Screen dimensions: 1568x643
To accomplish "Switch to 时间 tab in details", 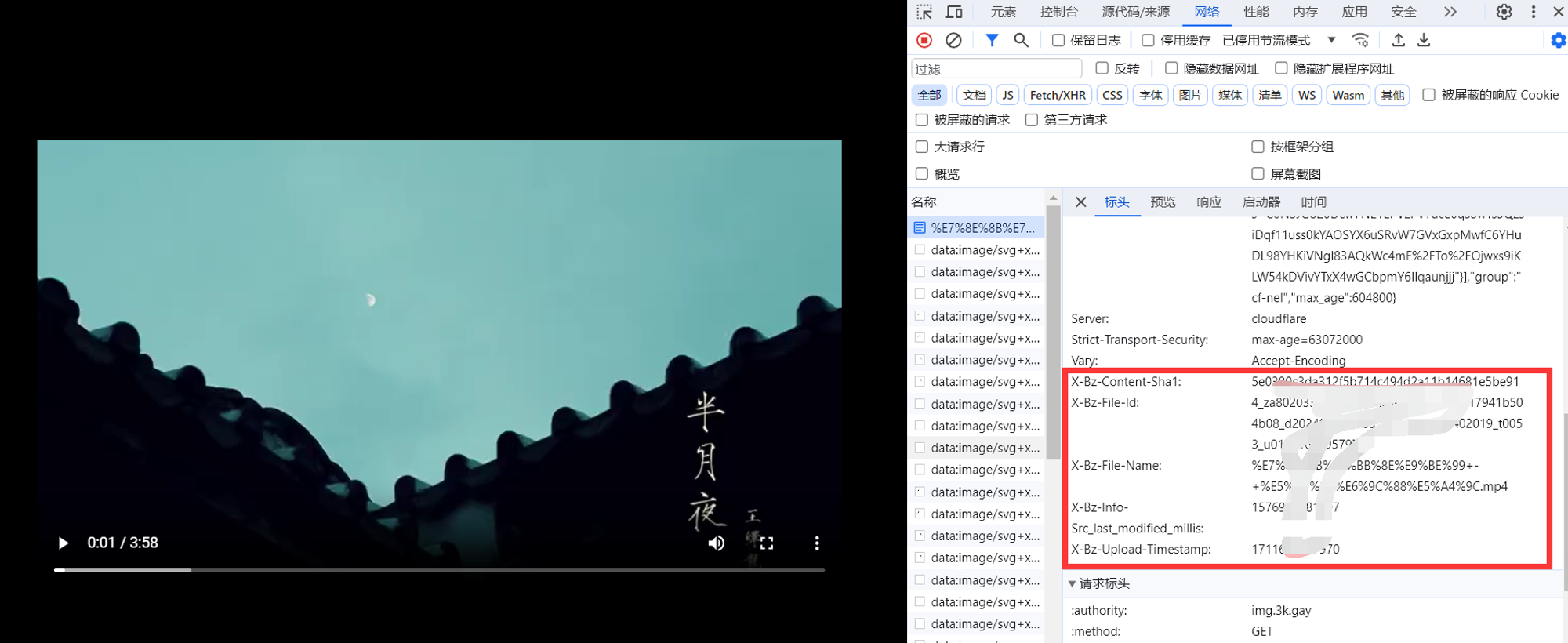I will point(1313,202).
